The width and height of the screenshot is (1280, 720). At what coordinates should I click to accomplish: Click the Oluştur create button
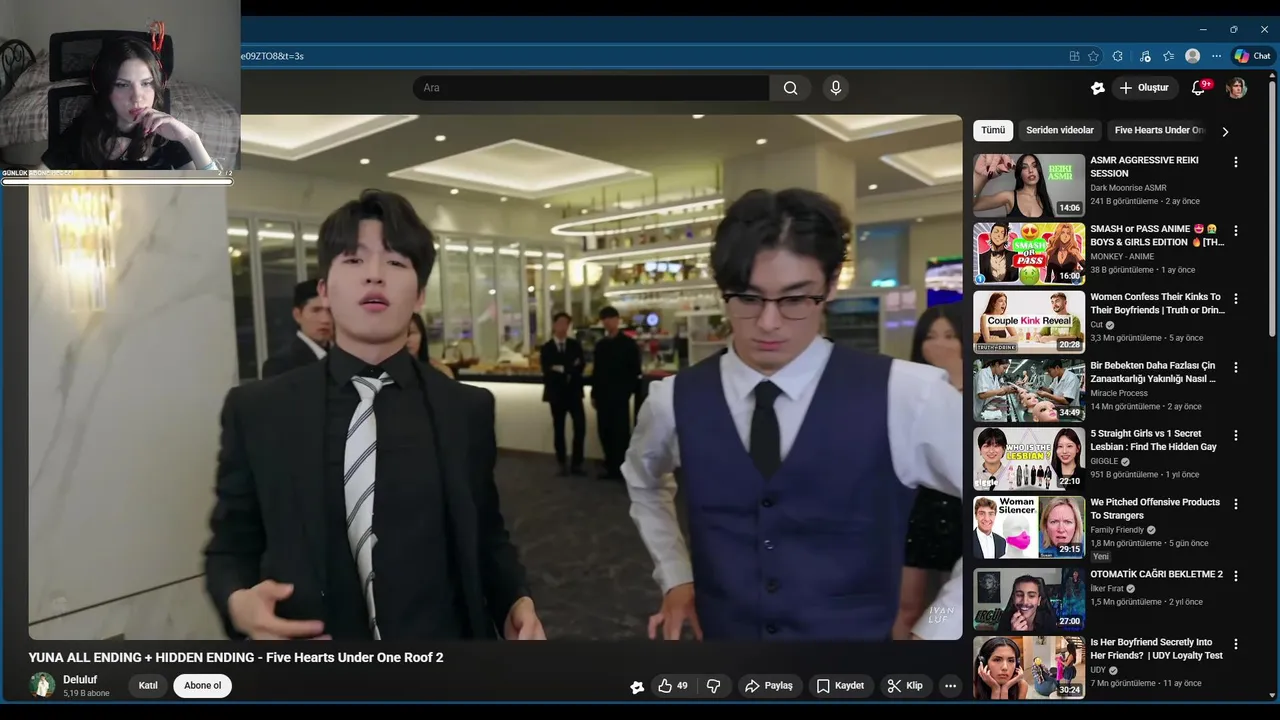click(1144, 88)
